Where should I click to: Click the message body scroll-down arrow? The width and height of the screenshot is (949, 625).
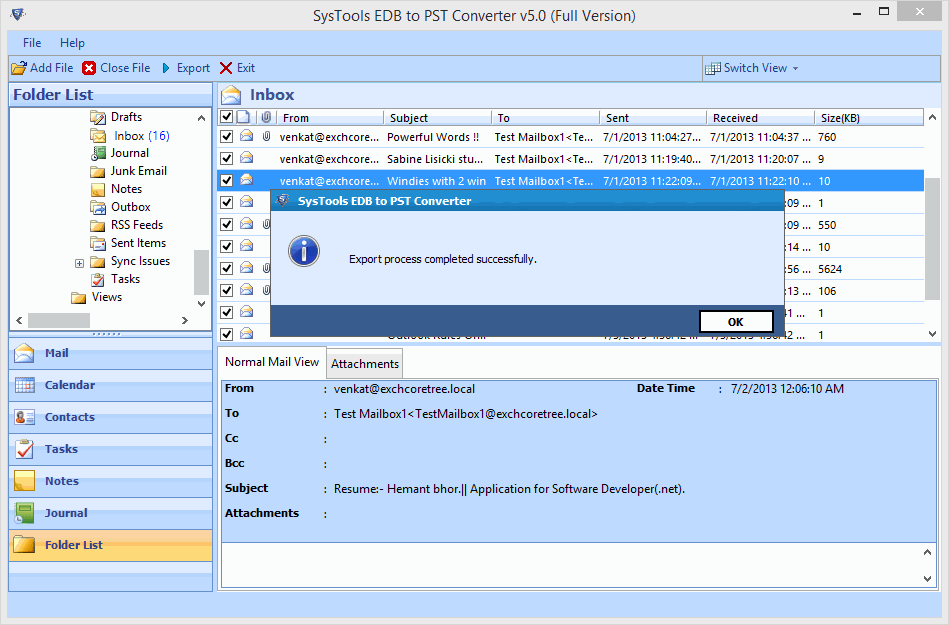927,578
